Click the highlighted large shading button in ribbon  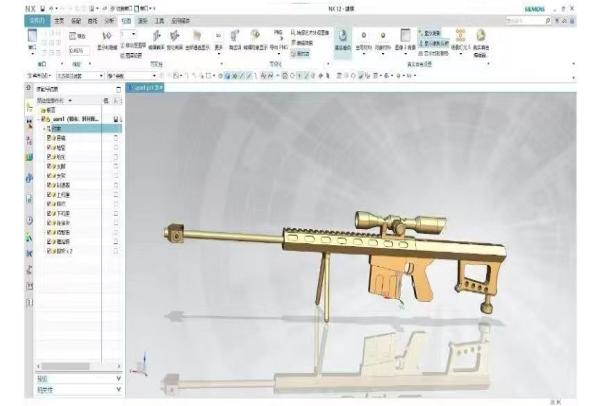(343, 36)
